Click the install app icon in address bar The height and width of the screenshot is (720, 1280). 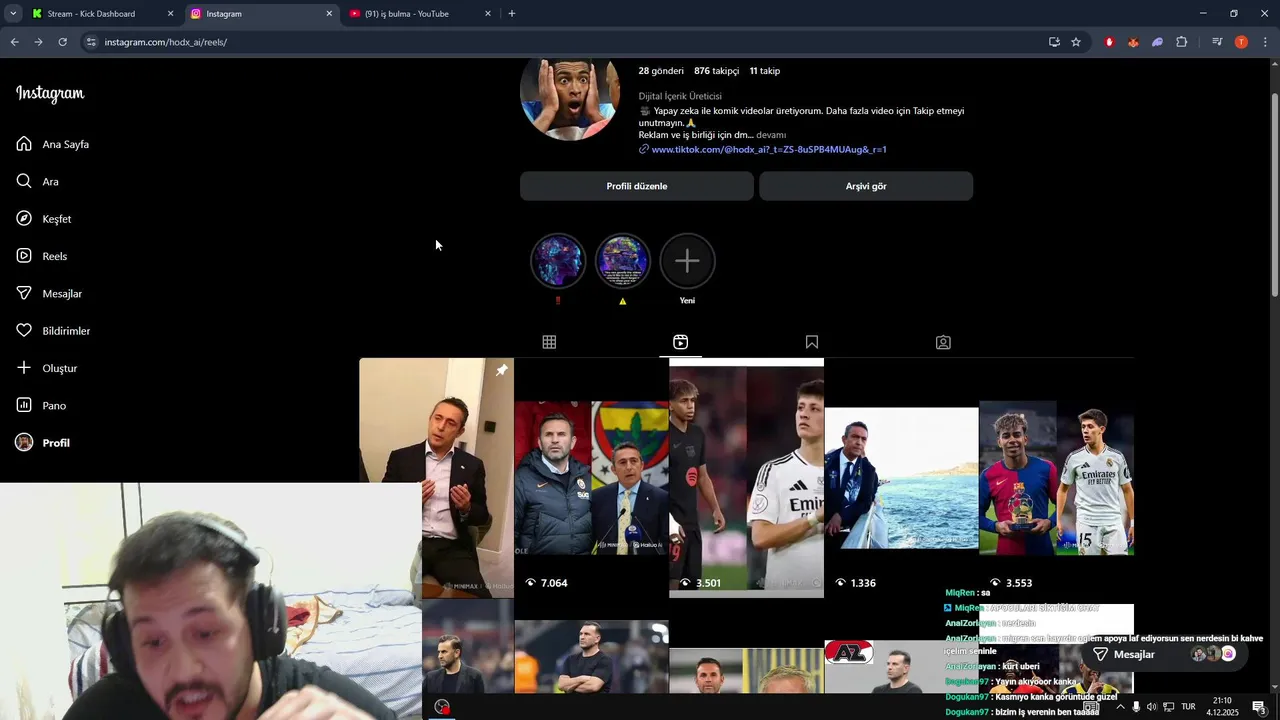pos(1054,42)
